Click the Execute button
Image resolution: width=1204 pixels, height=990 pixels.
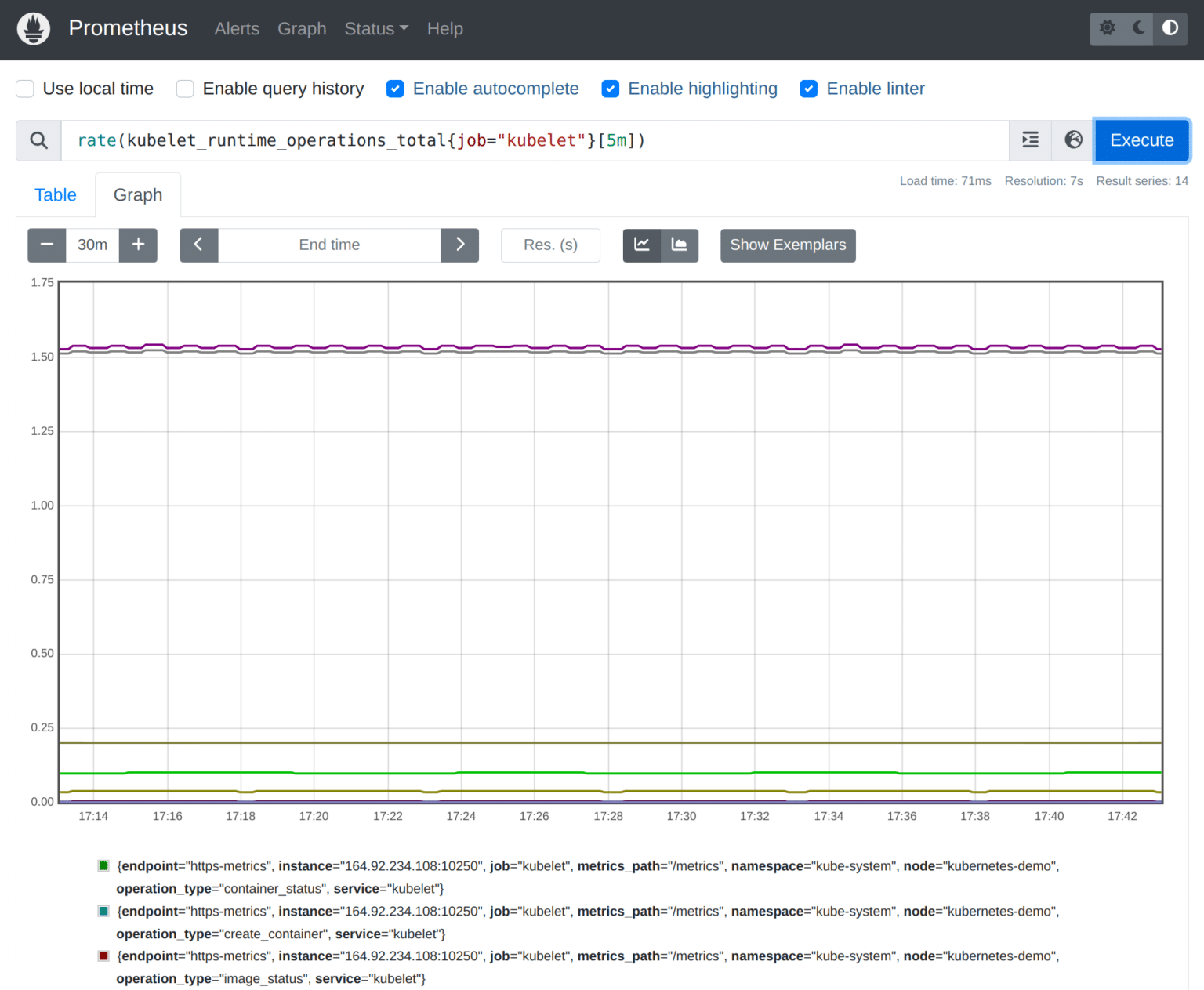[1141, 140]
